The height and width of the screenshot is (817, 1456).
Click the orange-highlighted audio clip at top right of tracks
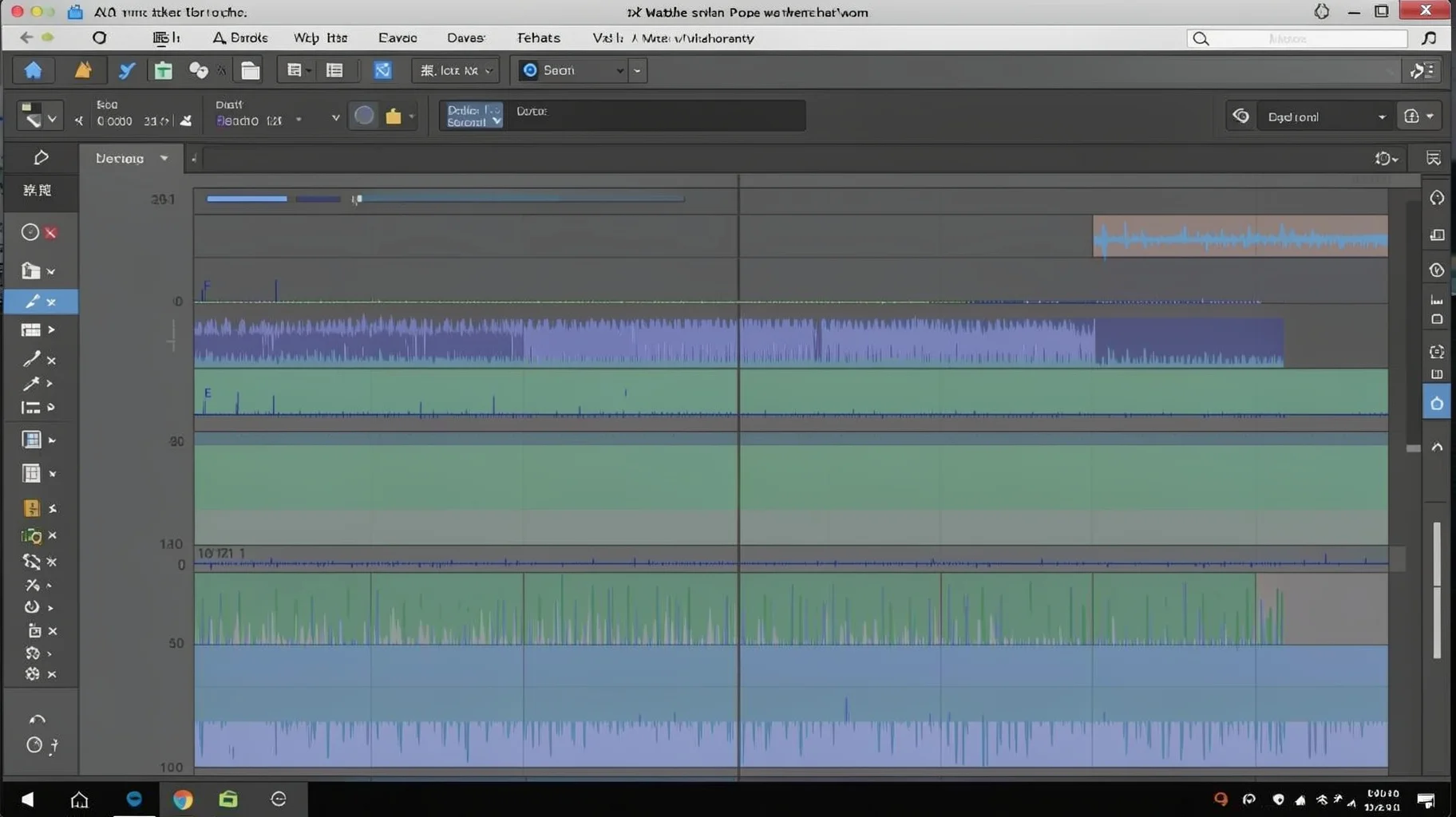click(1240, 236)
